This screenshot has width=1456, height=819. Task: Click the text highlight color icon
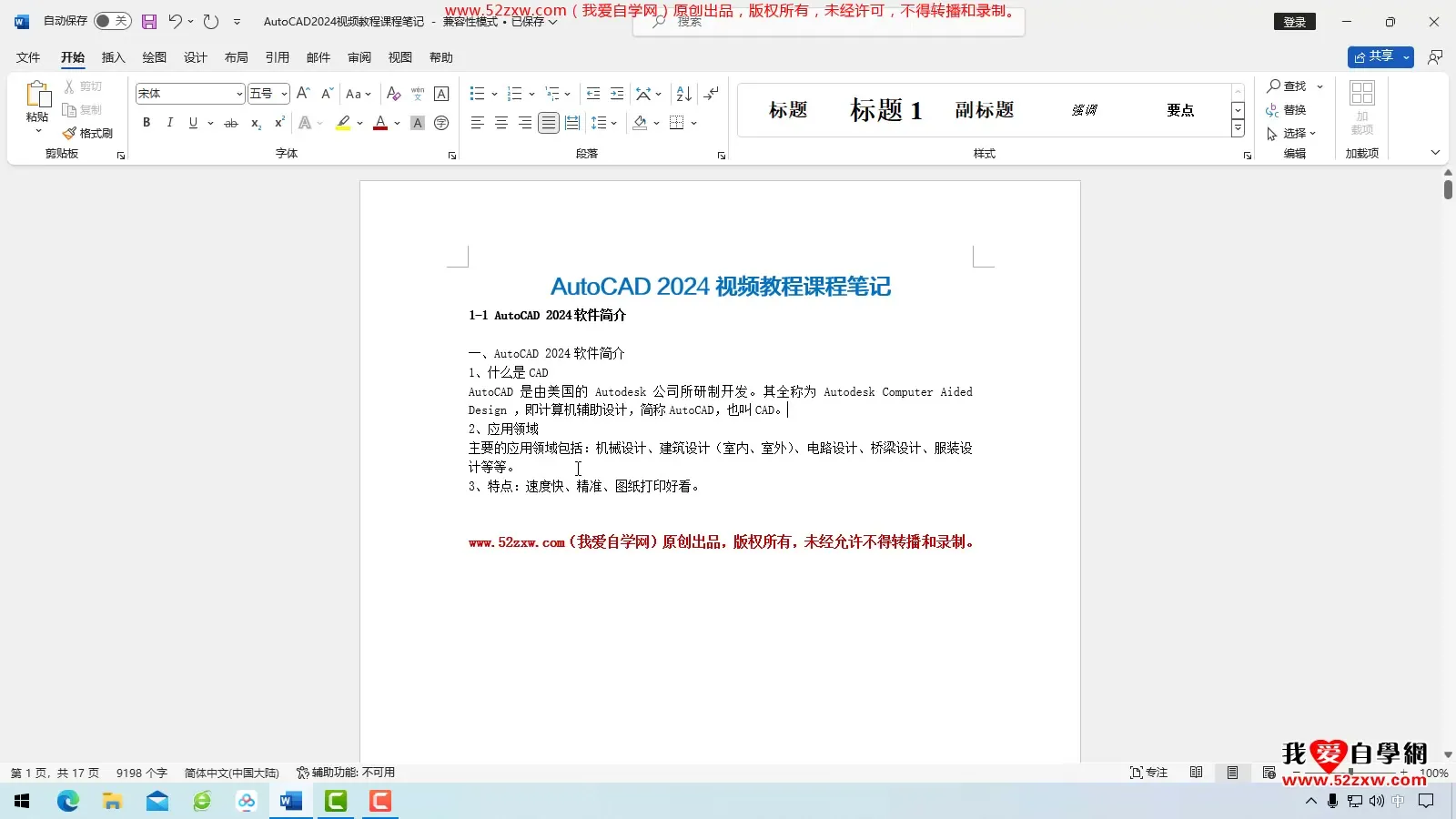pyautogui.click(x=344, y=122)
